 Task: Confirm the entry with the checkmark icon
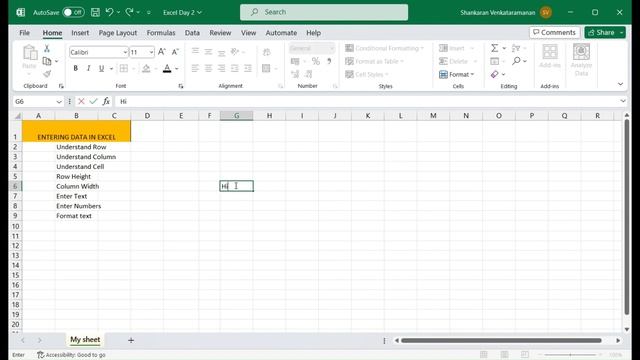pos(93,101)
